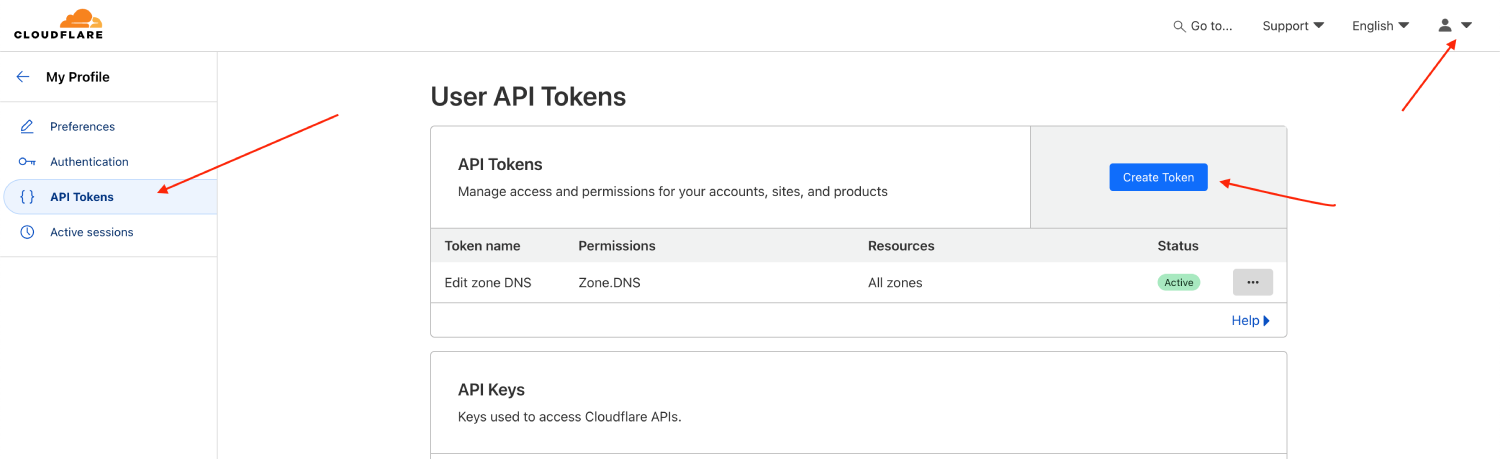This screenshot has height=459, width=1500.
Task: Click the Resources column header
Action: [901, 246]
